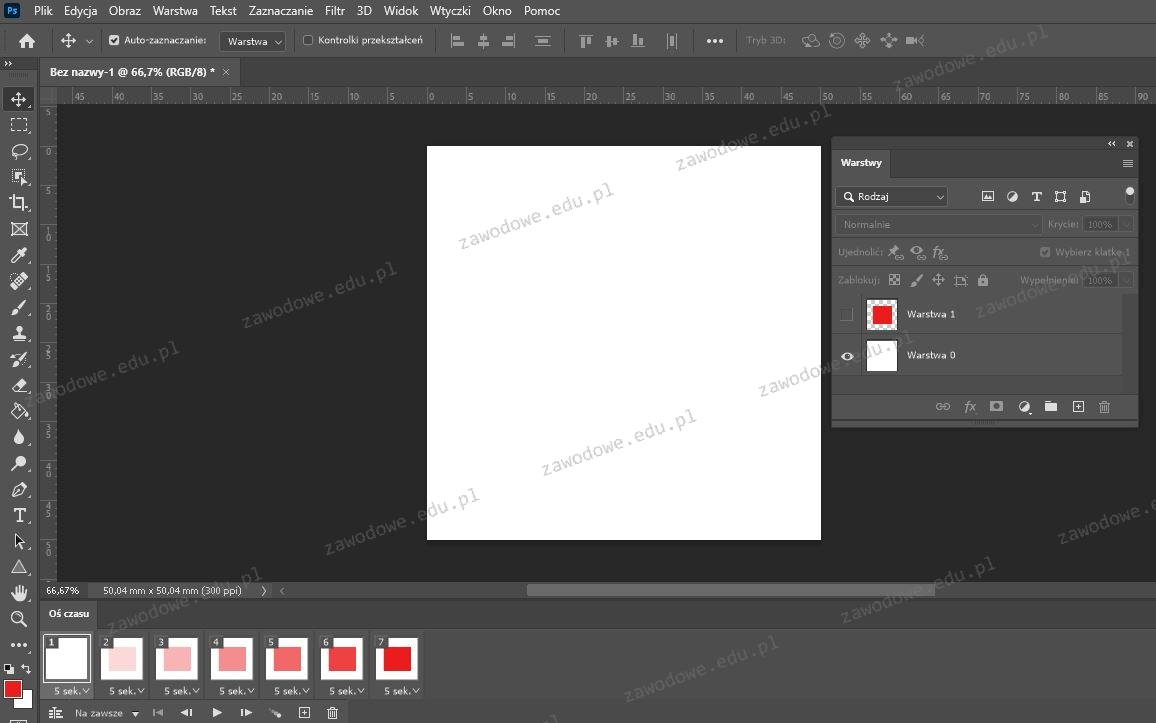
Task: Delete the selected animation frame
Action: coord(332,713)
